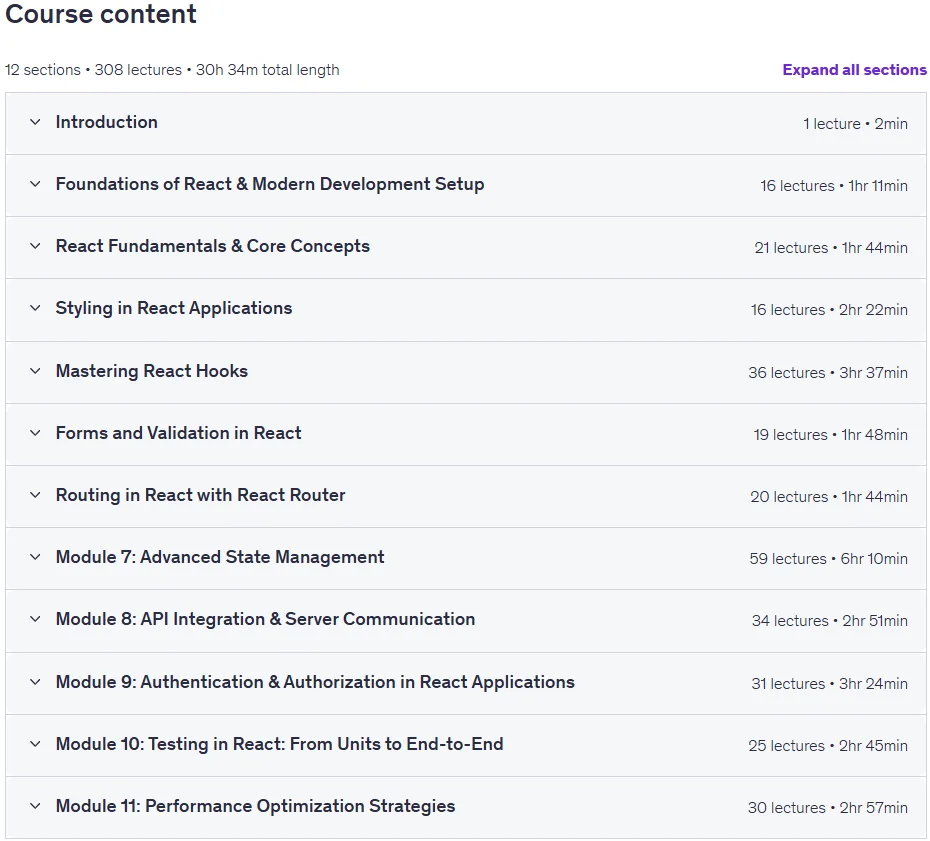Select Module 11: Performance Optimization Strategies title

tap(256, 806)
